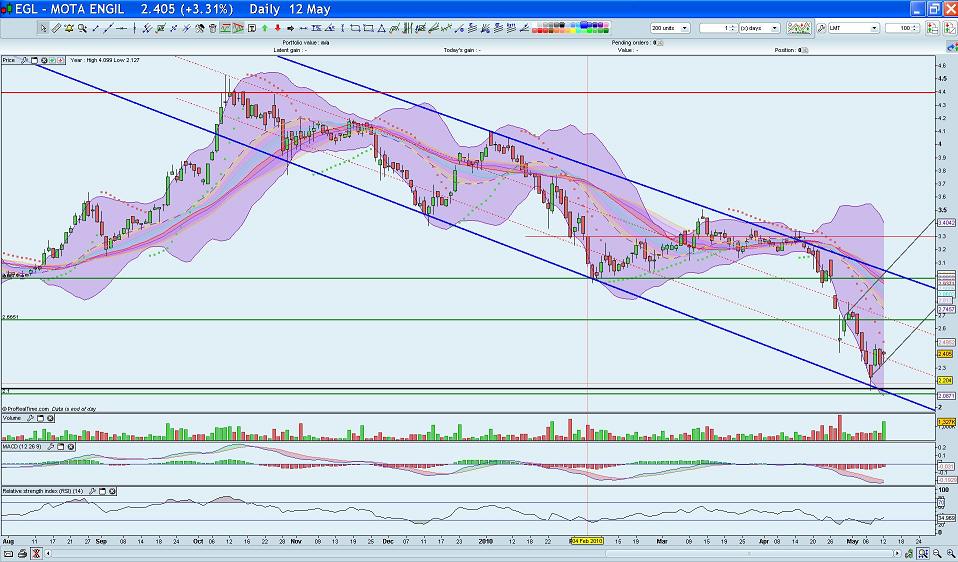This screenshot has height=562, width=958.
Task: Select the green up-arrow marker tool
Action: (265, 28)
